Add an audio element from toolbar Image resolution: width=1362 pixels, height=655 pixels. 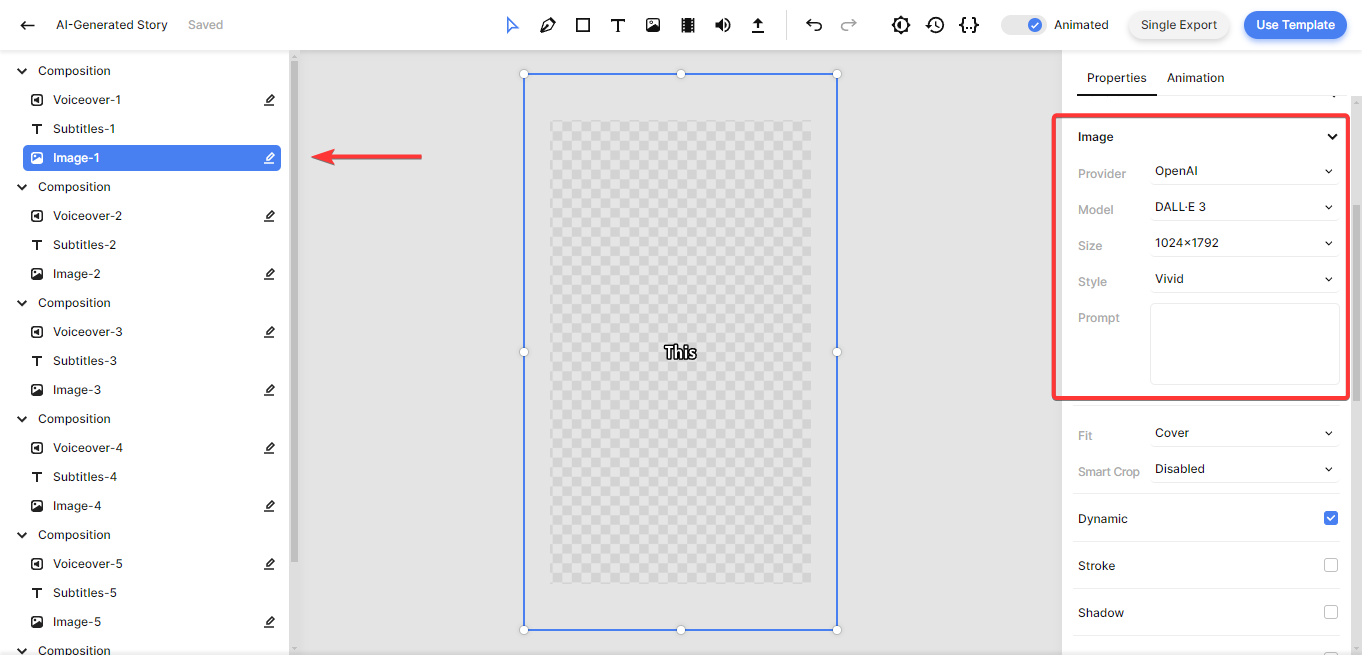[723, 25]
